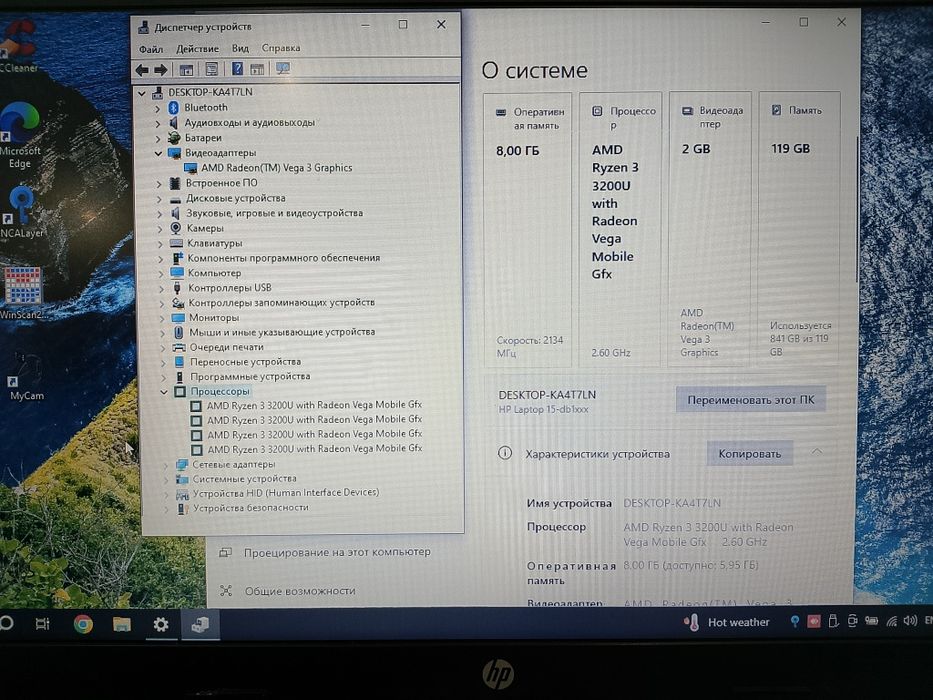933x700 pixels.
Task: Select AMD Radeon(TM) Vega 3 Graphics device
Action: coord(277,168)
